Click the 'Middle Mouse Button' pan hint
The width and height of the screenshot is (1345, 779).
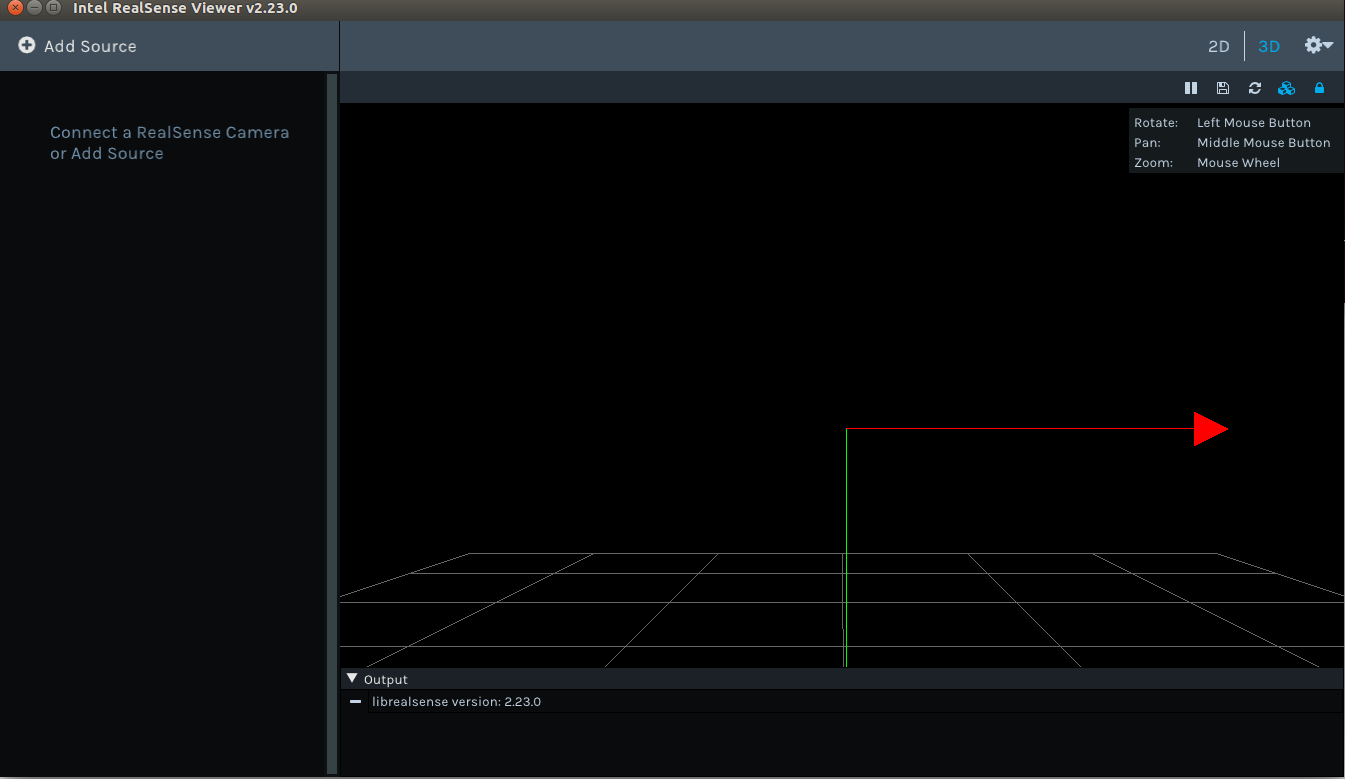(1264, 143)
